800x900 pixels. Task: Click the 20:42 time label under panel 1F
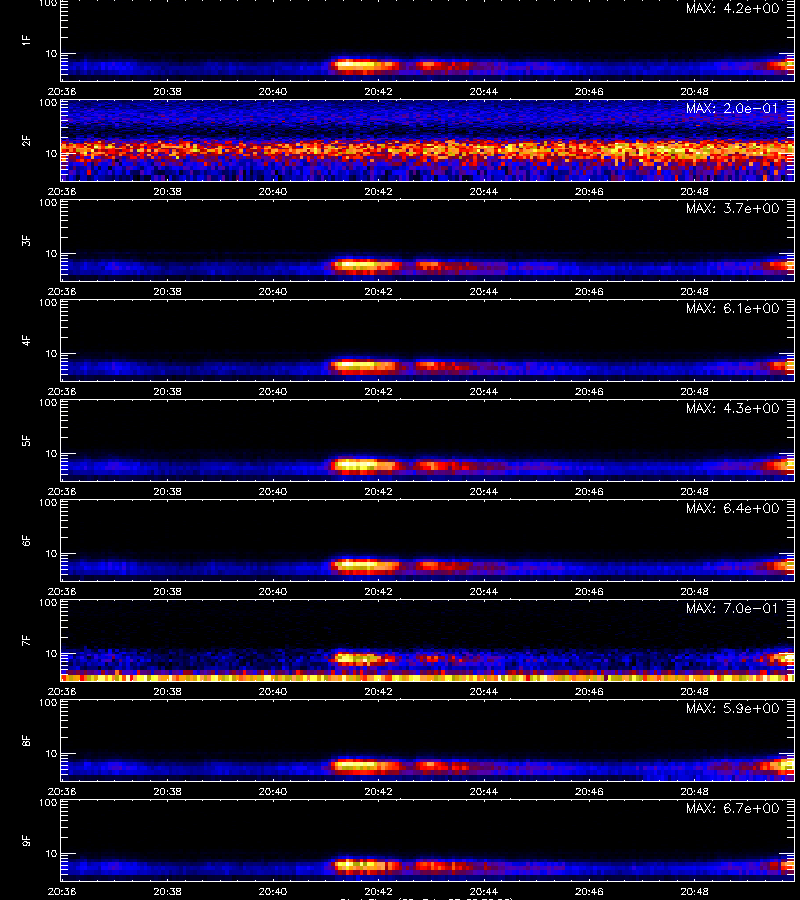(x=378, y=91)
